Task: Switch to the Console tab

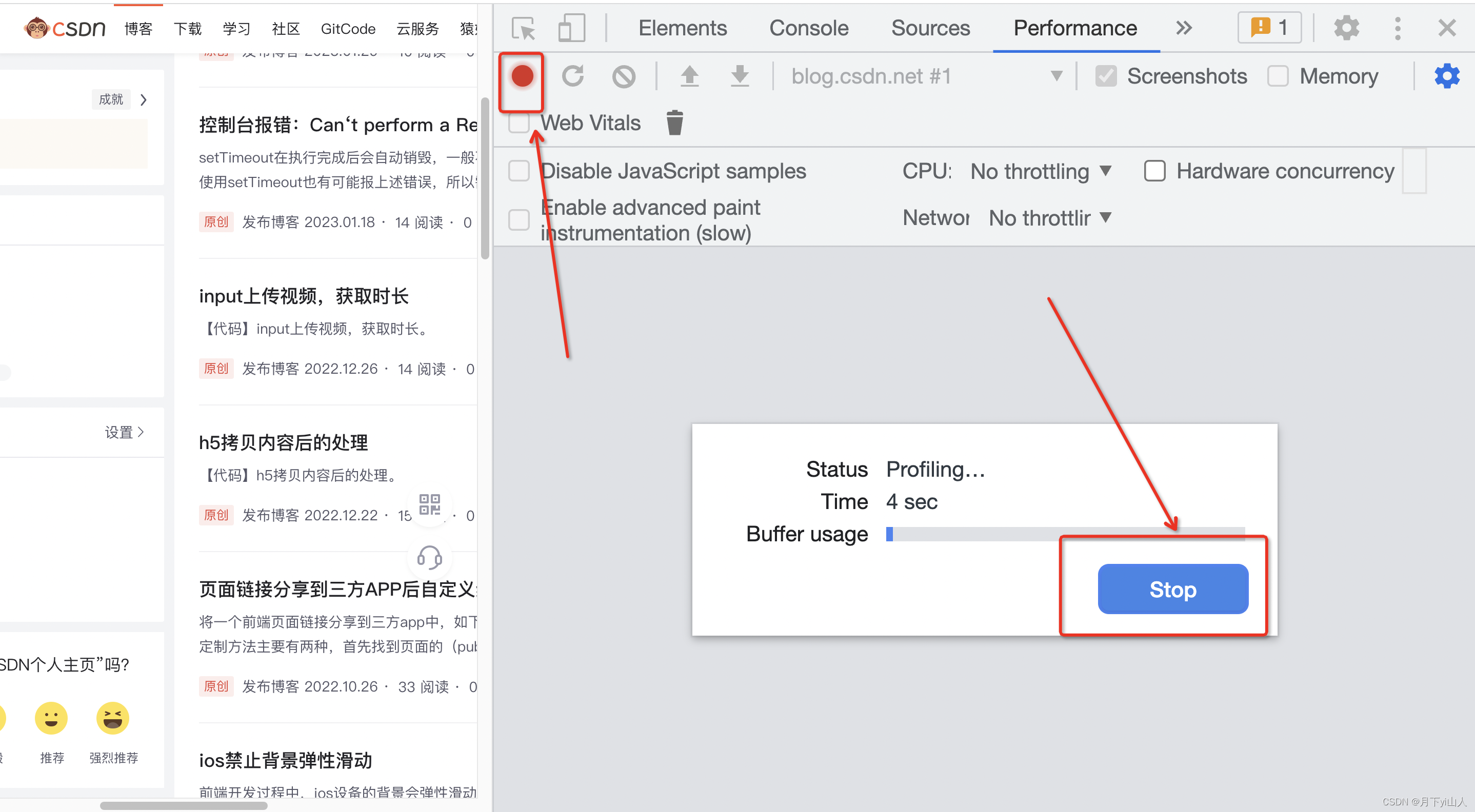Action: [810, 28]
